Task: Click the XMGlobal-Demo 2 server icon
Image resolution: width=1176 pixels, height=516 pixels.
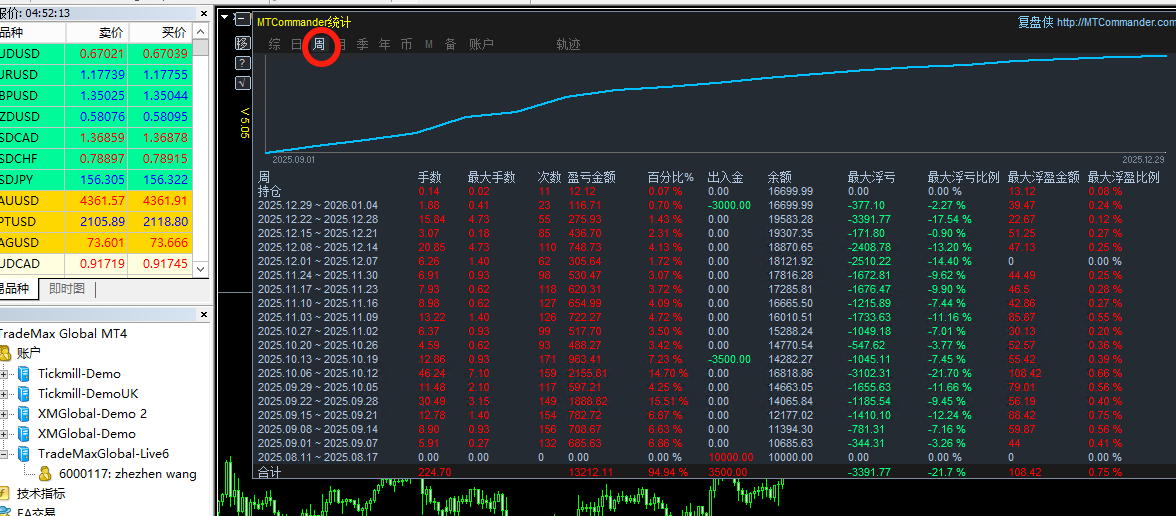Action: point(24,414)
